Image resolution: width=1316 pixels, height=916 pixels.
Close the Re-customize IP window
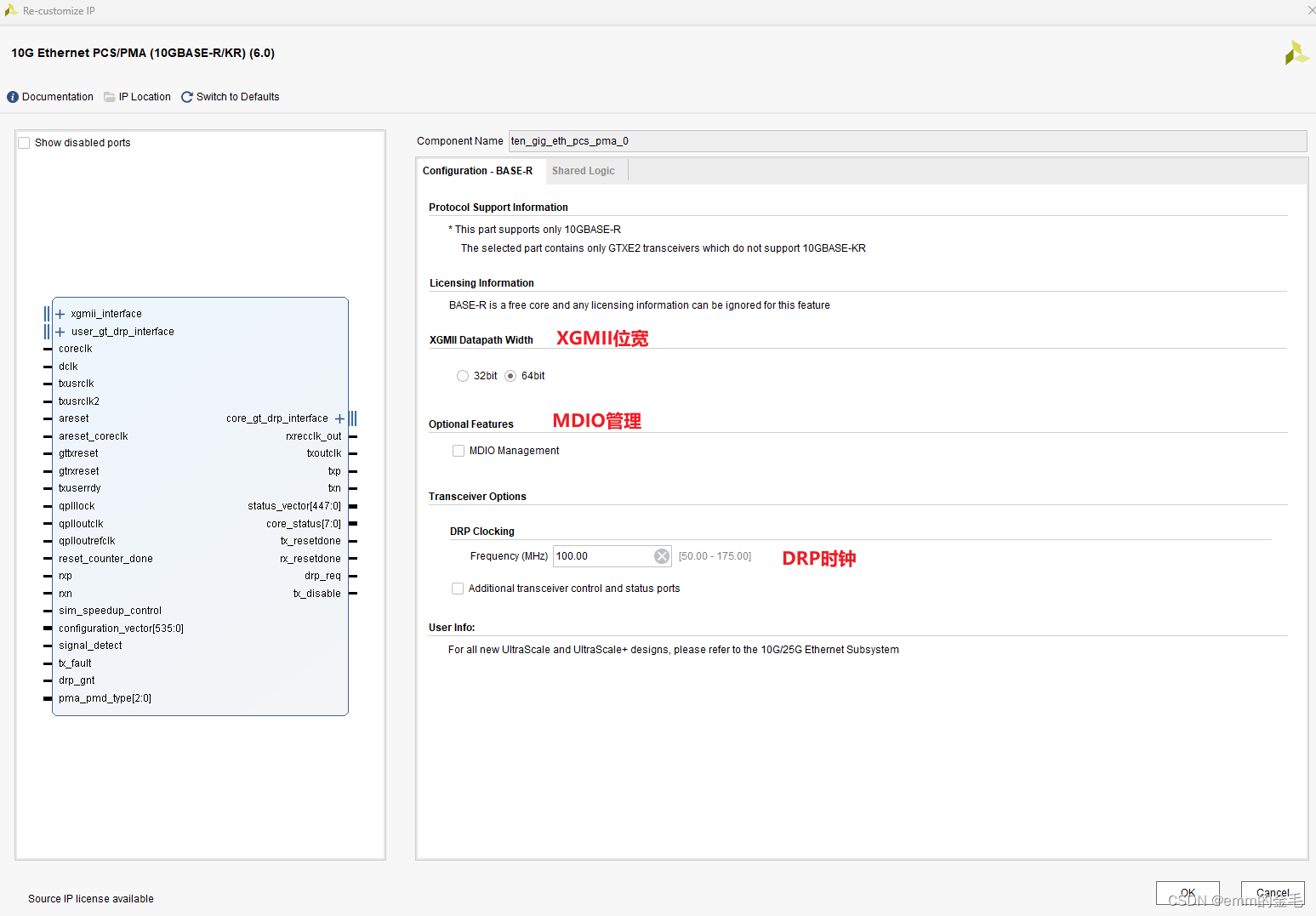click(x=1311, y=10)
